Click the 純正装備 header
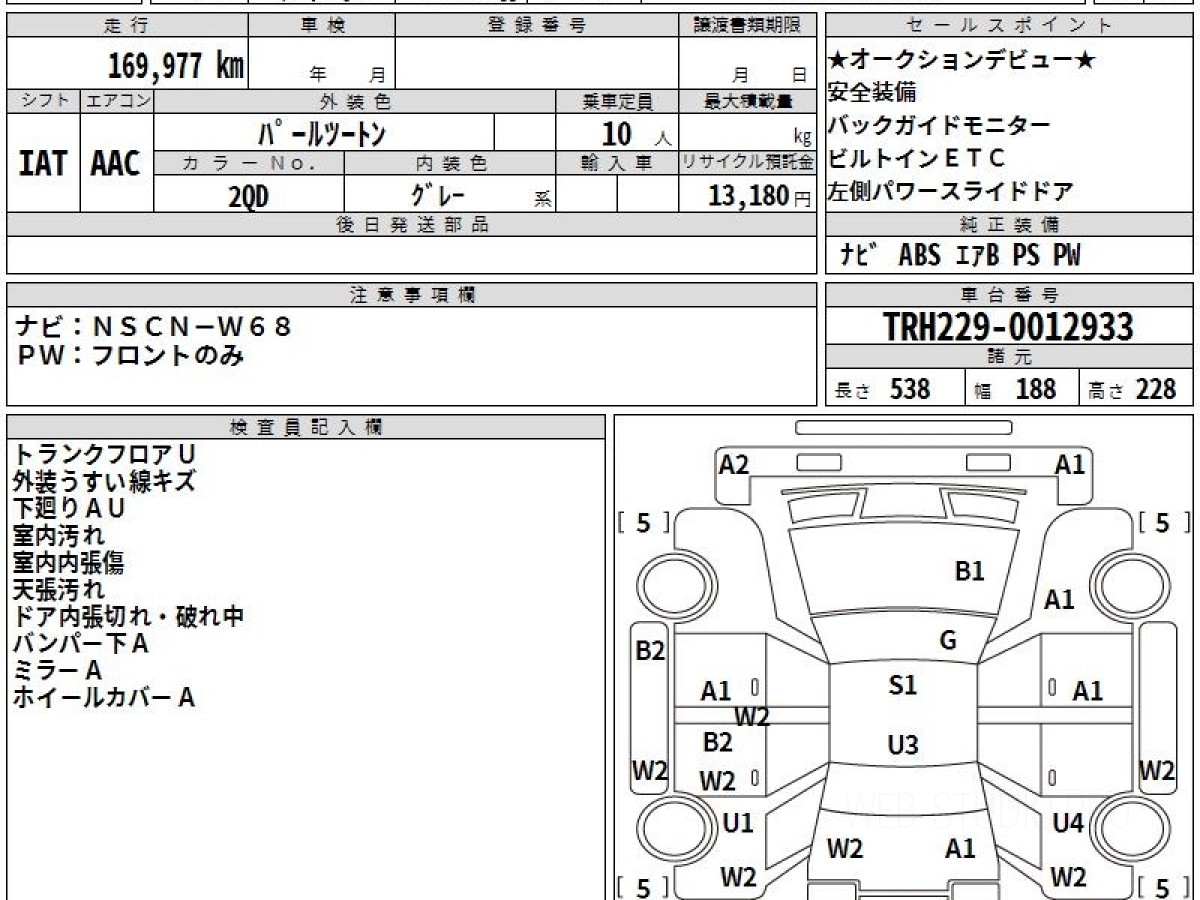This screenshot has height=900, width=1200. (1010, 225)
